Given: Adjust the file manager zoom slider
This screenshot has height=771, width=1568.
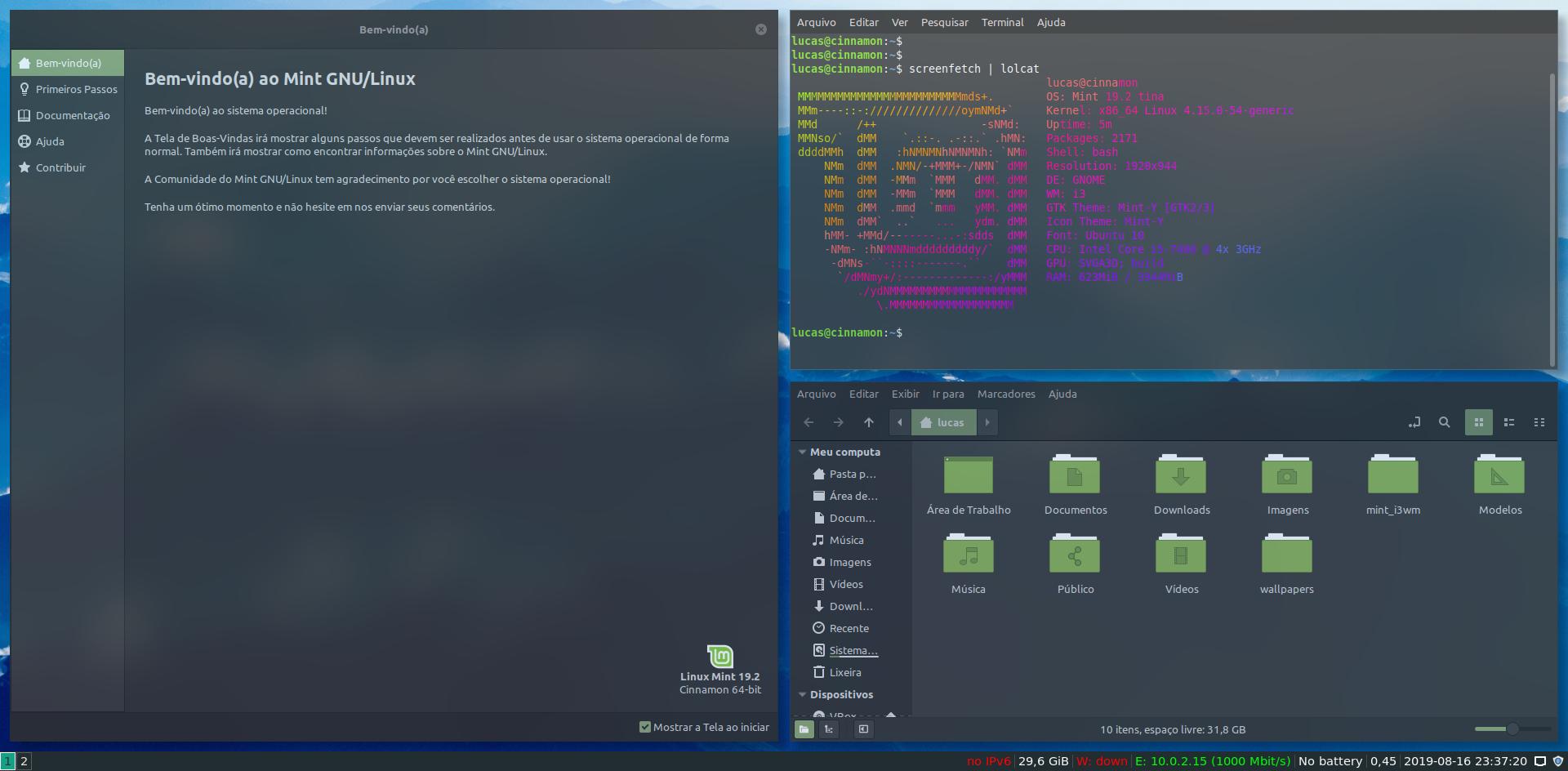Looking at the screenshot, I should point(1512,729).
